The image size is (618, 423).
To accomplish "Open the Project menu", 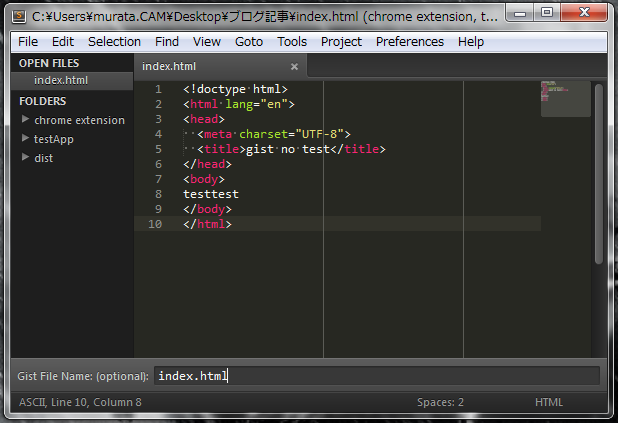I will [x=341, y=42].
